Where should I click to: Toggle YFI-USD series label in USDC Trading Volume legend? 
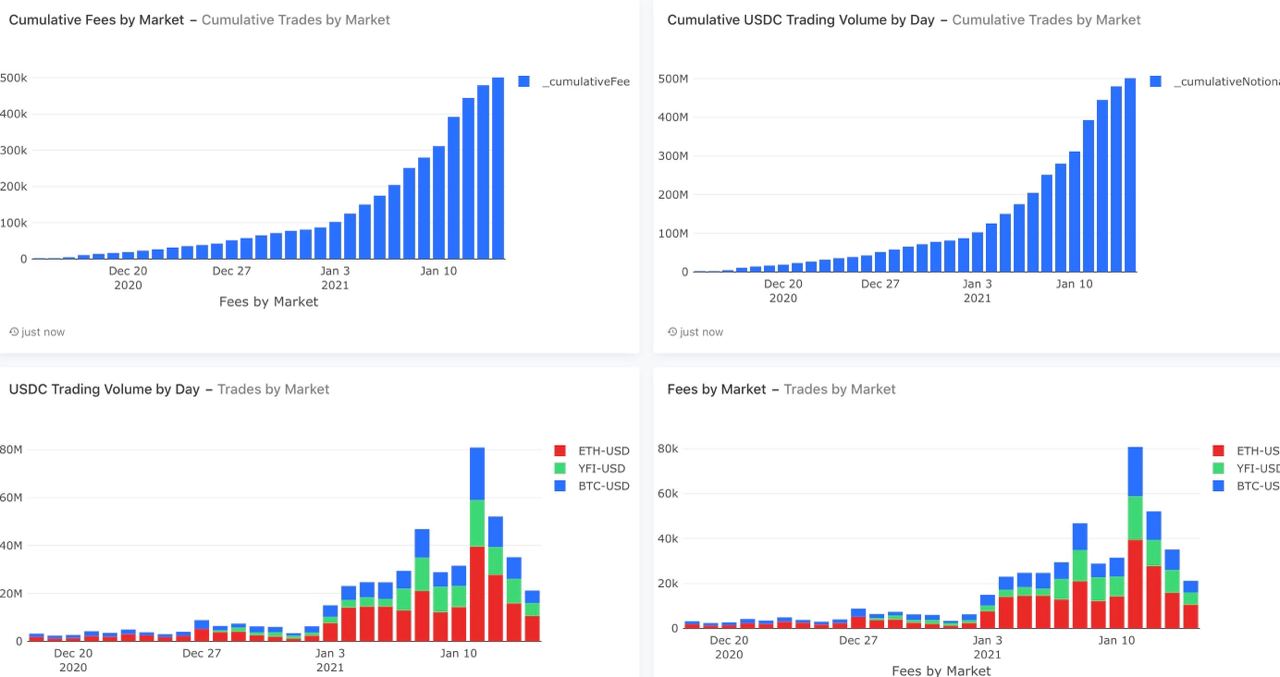pos(603,468)
